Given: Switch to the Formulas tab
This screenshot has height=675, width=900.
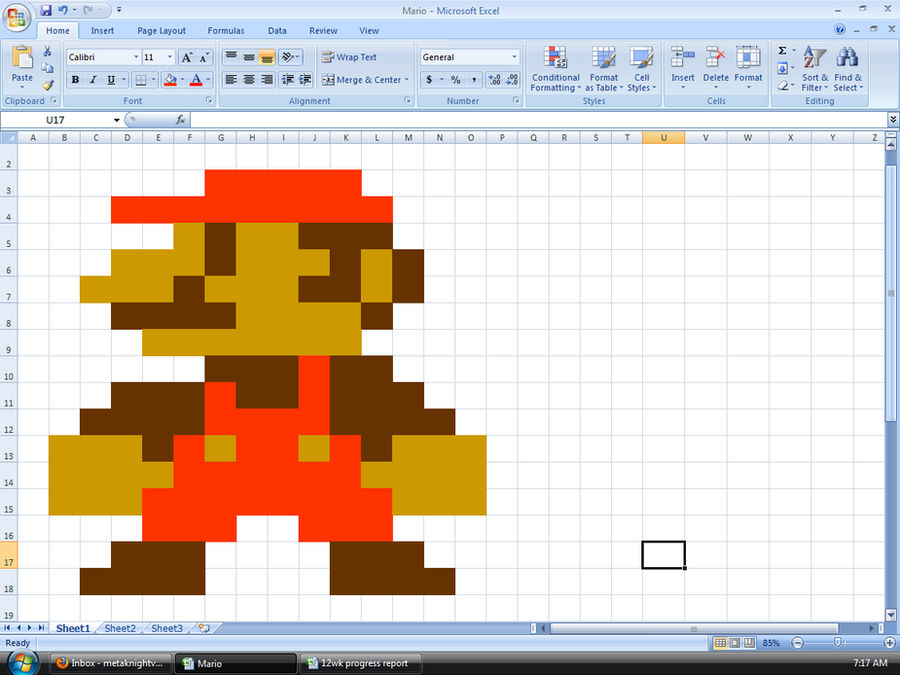Looking at the screenshot, I should [x=226, y=30].
